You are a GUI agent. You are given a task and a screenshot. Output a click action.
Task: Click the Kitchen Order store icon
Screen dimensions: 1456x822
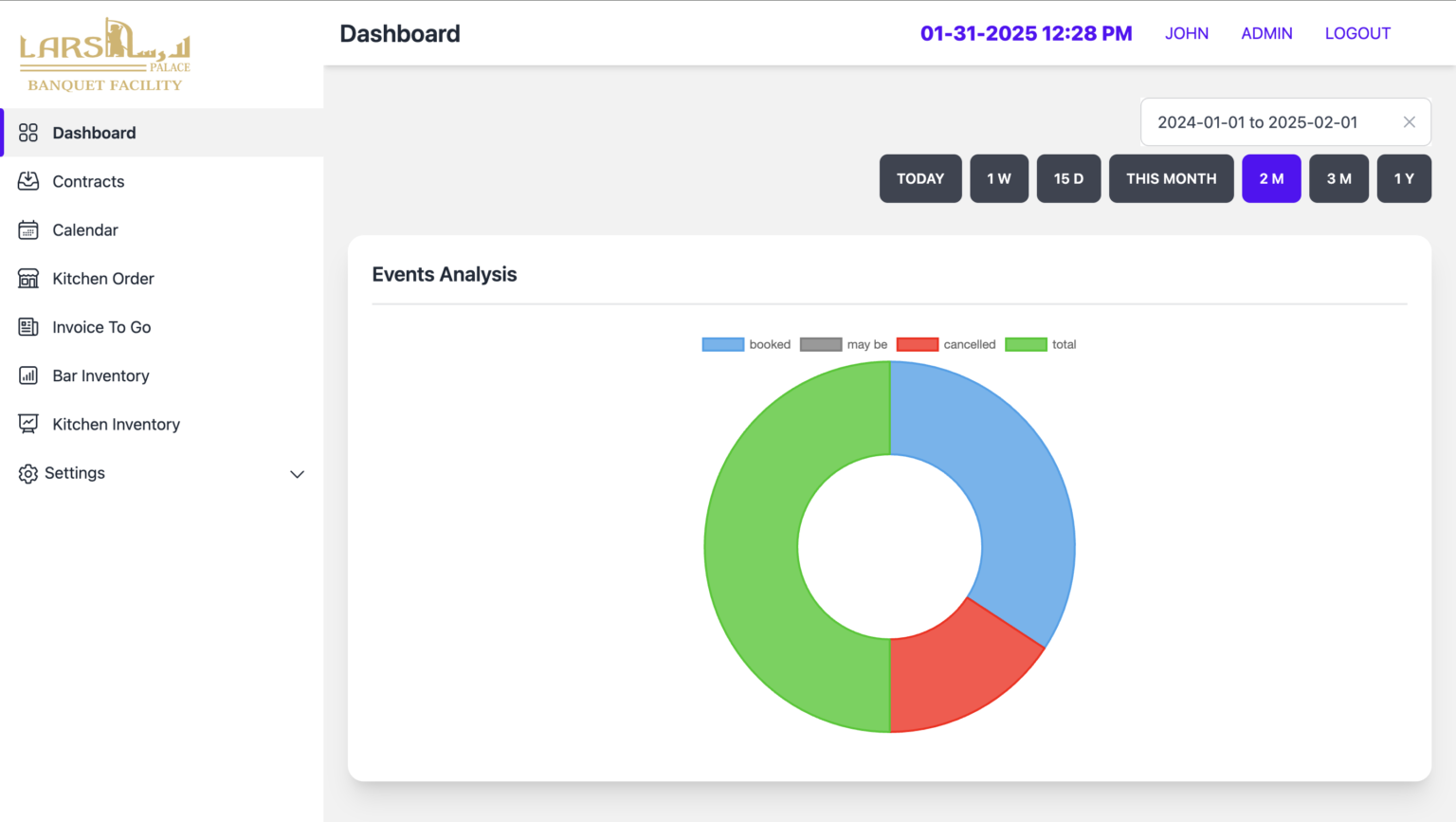28,279
